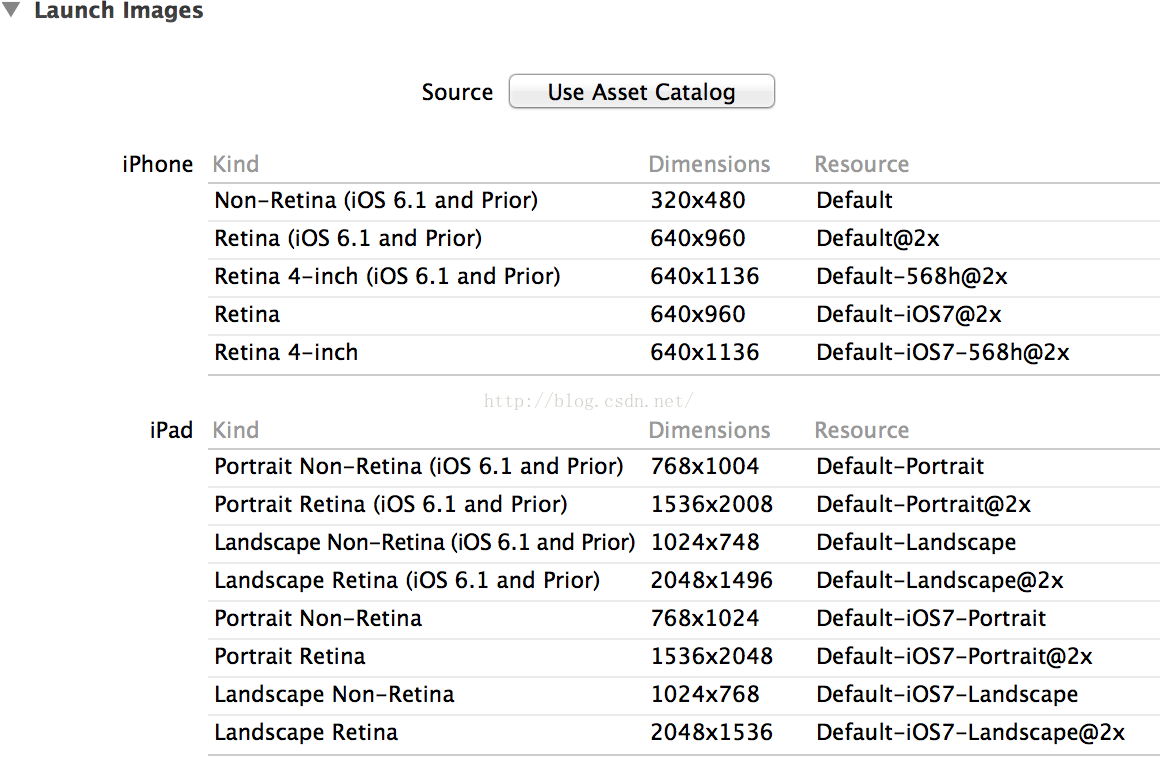The height and width of the screenshot is (780, 1160).
Task: Select the "Default-Landscape@2x" resource cell
Action: (940, 580)
